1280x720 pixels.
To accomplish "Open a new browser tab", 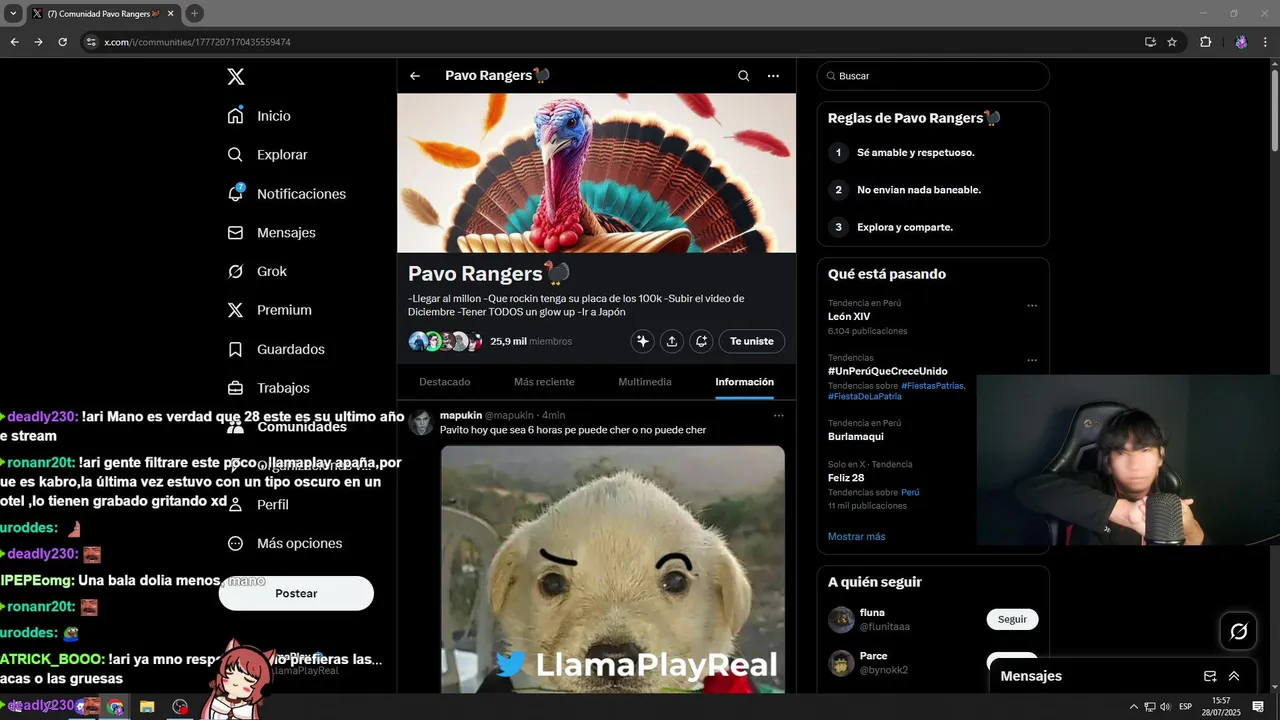I will pos(194,13).
